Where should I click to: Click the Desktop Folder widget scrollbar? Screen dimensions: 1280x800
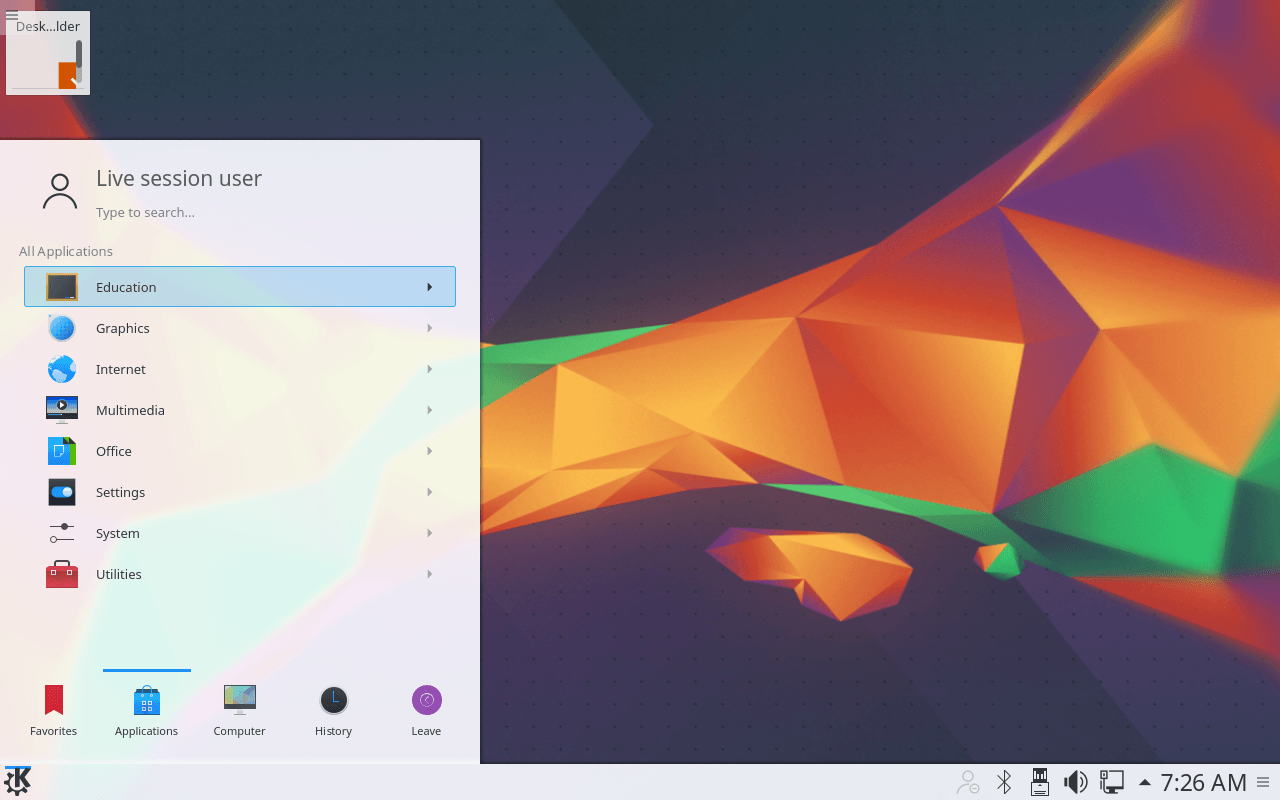point(79,60)
